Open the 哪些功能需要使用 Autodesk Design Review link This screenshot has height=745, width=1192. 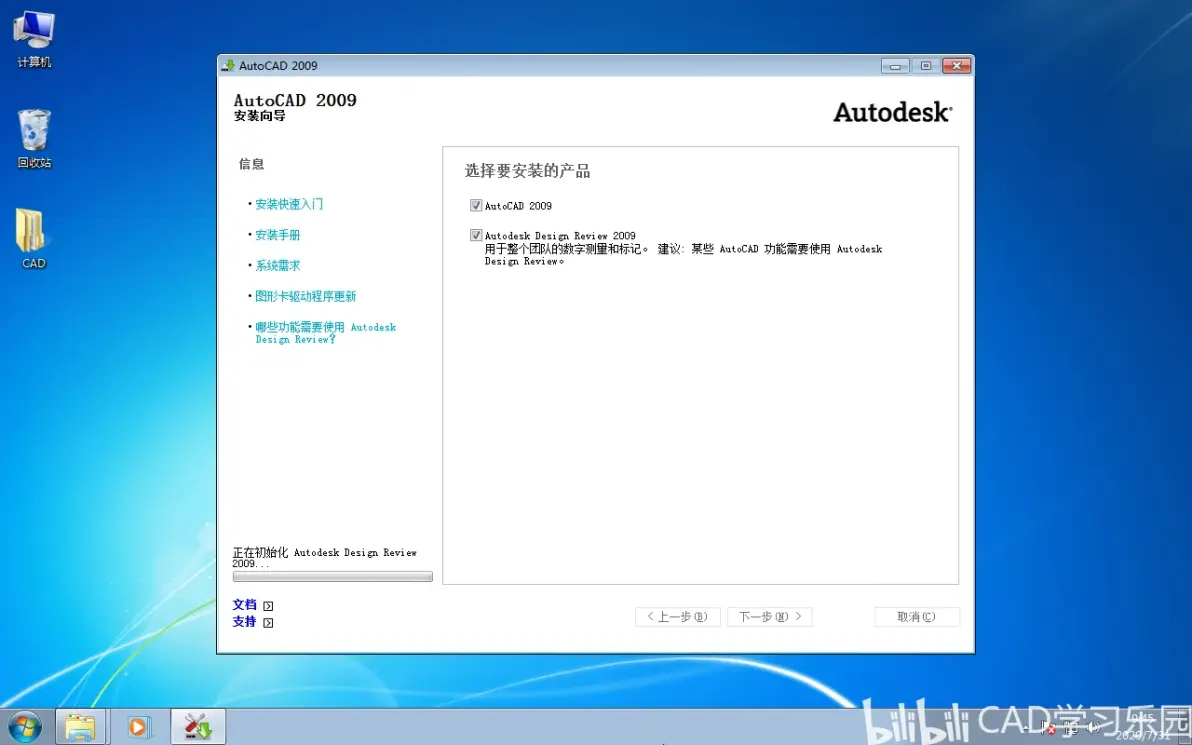tap(325, 333)
